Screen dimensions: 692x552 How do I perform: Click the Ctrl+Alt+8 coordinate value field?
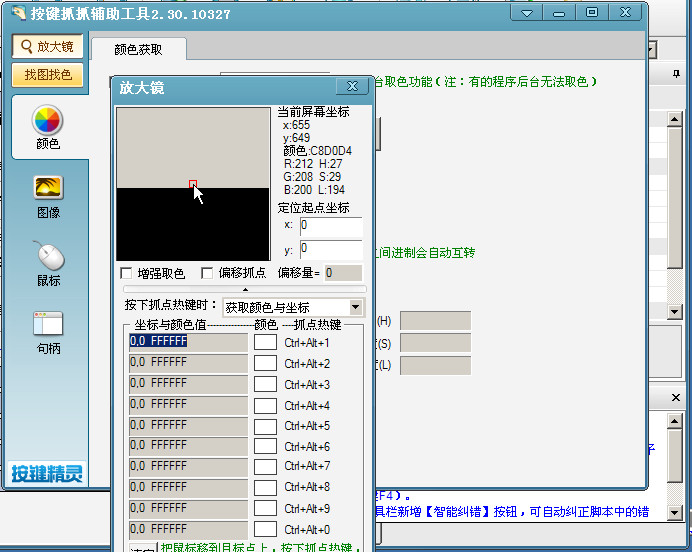click(188, 488)
